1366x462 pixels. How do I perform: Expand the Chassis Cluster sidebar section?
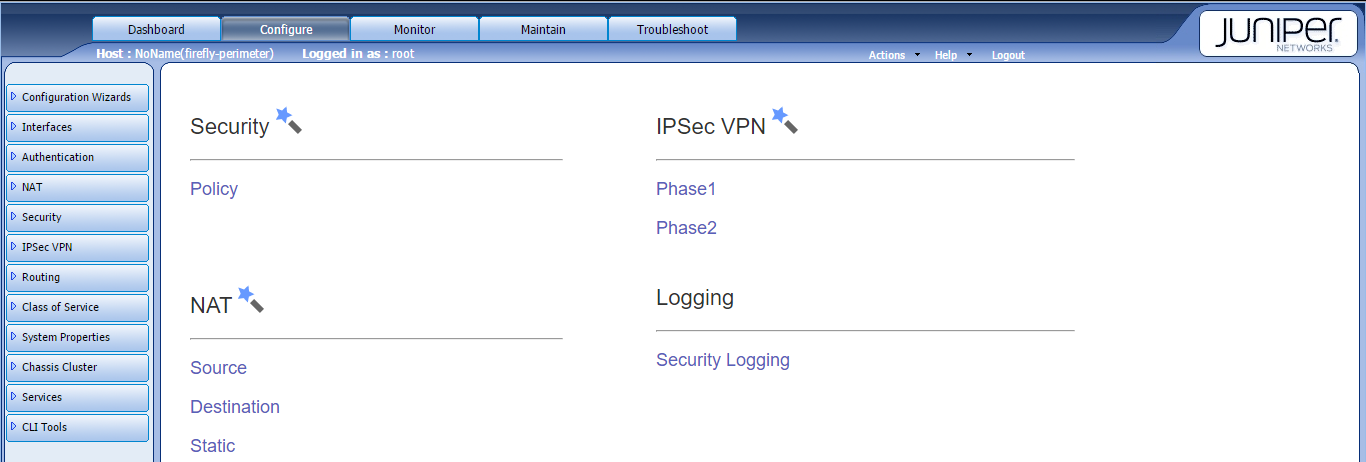point(77,367)
